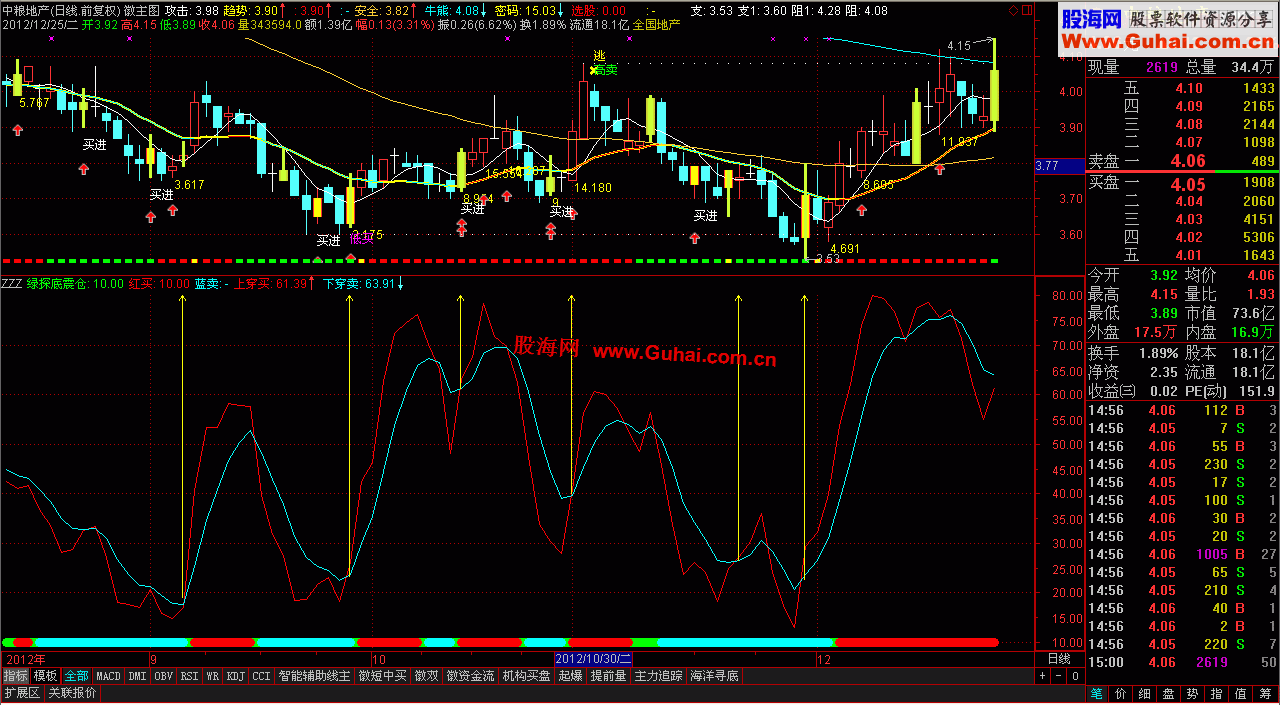The height and width of the screenshot is (705, 1280).
Task: Switch to the RSI indicator
Action: pyautogui.click(x=190, y=677)
